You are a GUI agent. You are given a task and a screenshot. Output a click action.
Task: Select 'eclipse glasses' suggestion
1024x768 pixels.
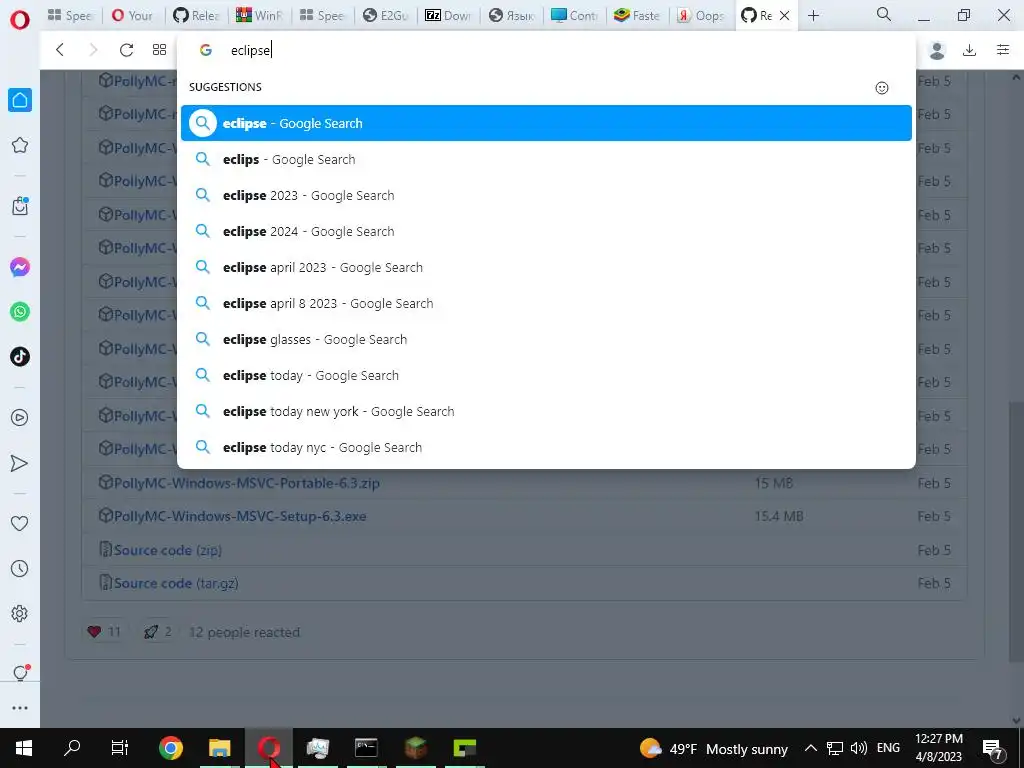[x=546, y=339]
